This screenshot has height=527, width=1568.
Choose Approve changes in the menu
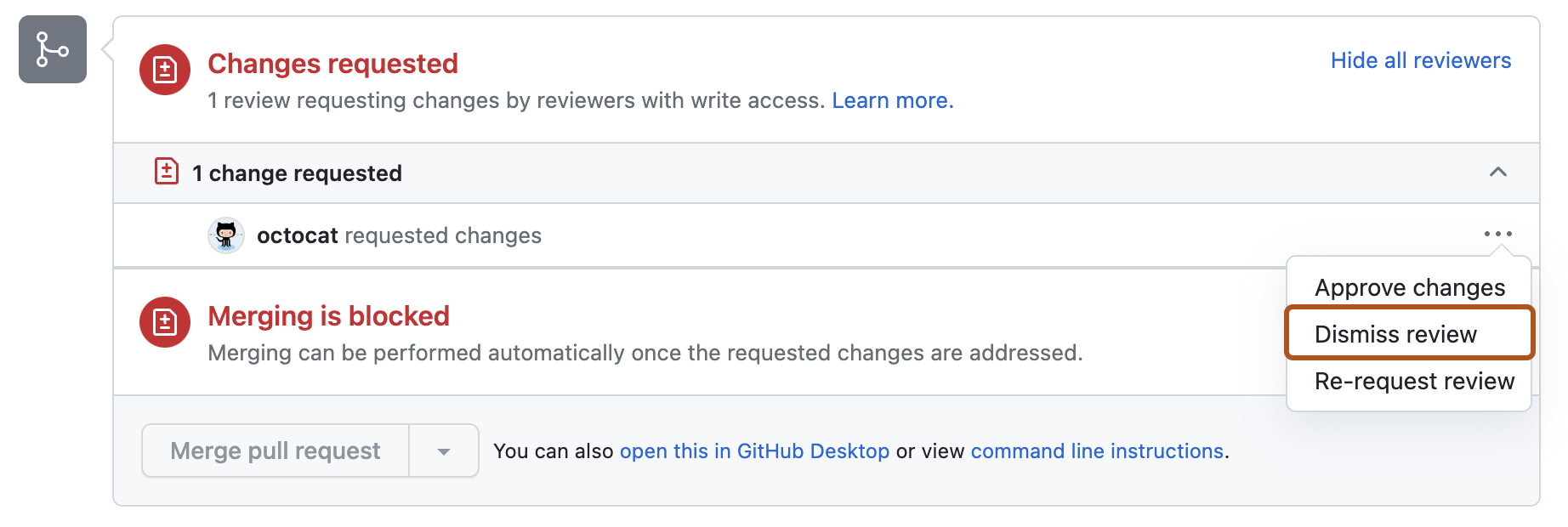(x=1409, y=287)
